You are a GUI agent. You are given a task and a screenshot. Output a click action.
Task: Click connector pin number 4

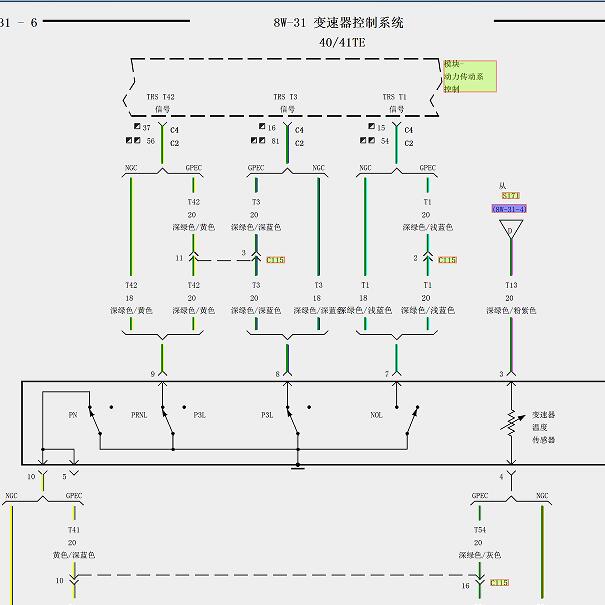501,477
